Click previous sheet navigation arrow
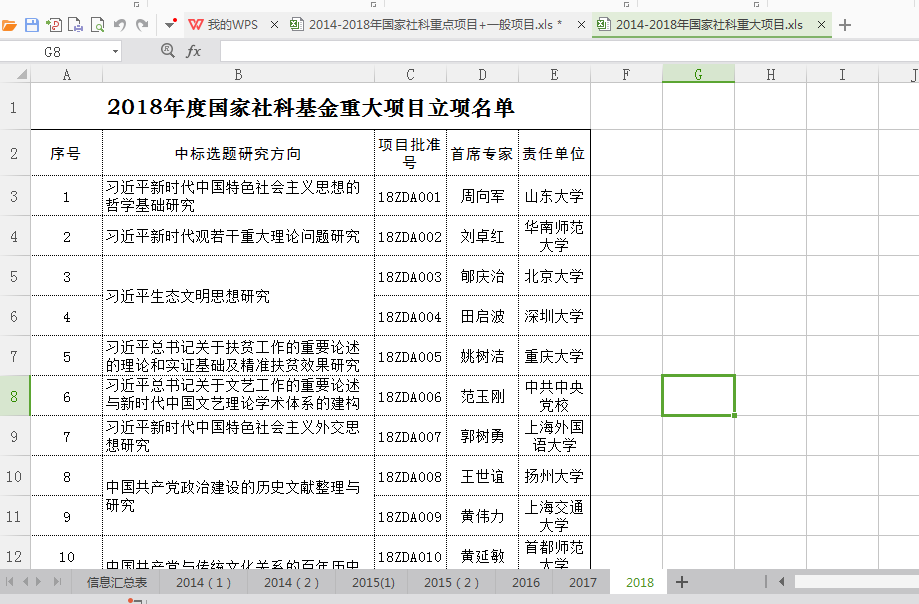 click(25, 582)
